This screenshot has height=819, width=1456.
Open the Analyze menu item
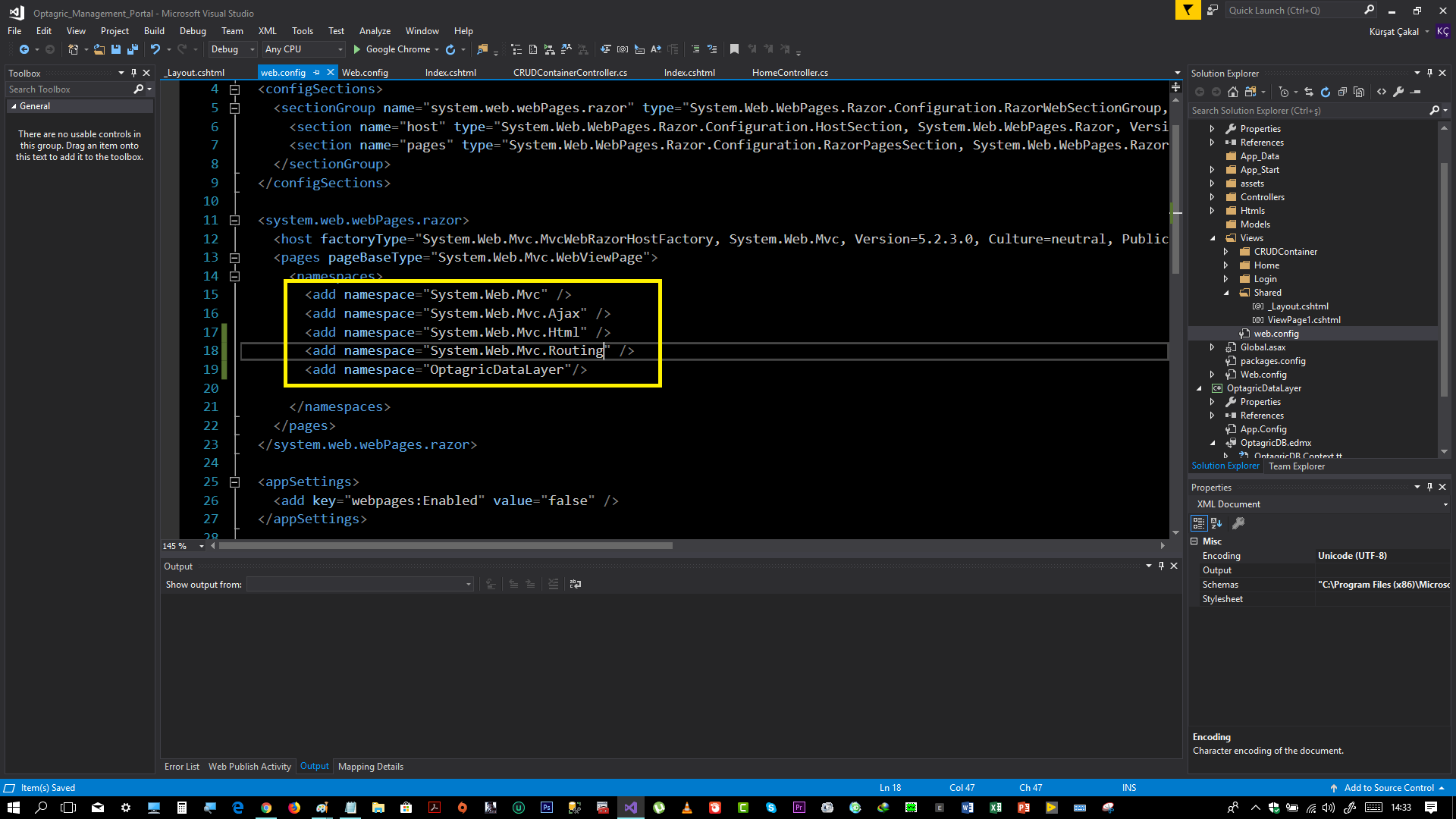click(x=375, y=31)
